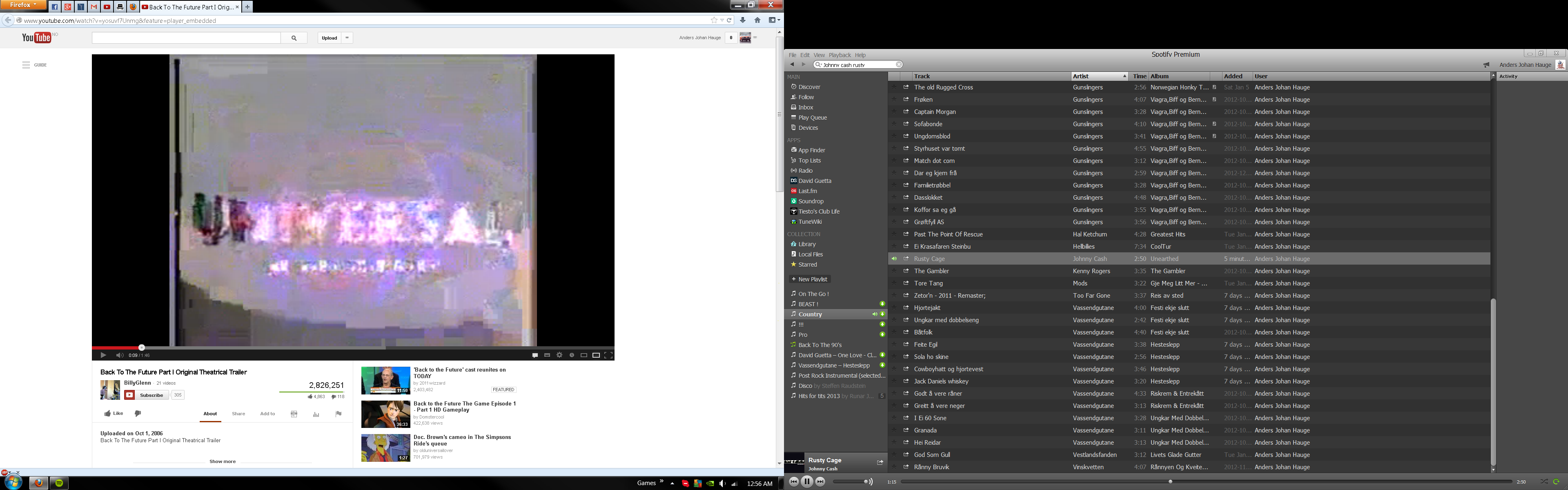Go to previous track in Spotify
The width and height of the screenshot is (1568, 490).
[x=794, y=481]
